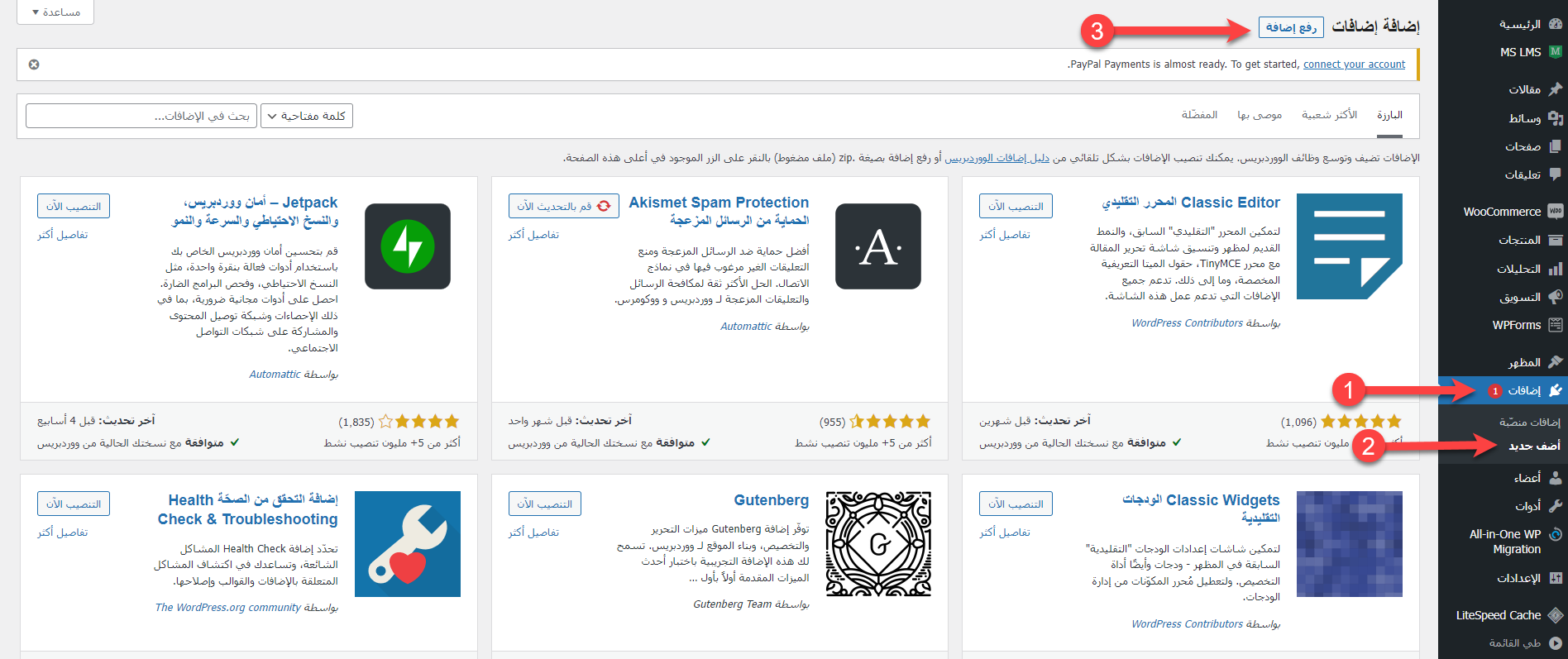Open أضف جديد submenu item
The height and width of the screenshot is (659, 1568).
[x=1534, y=446]
